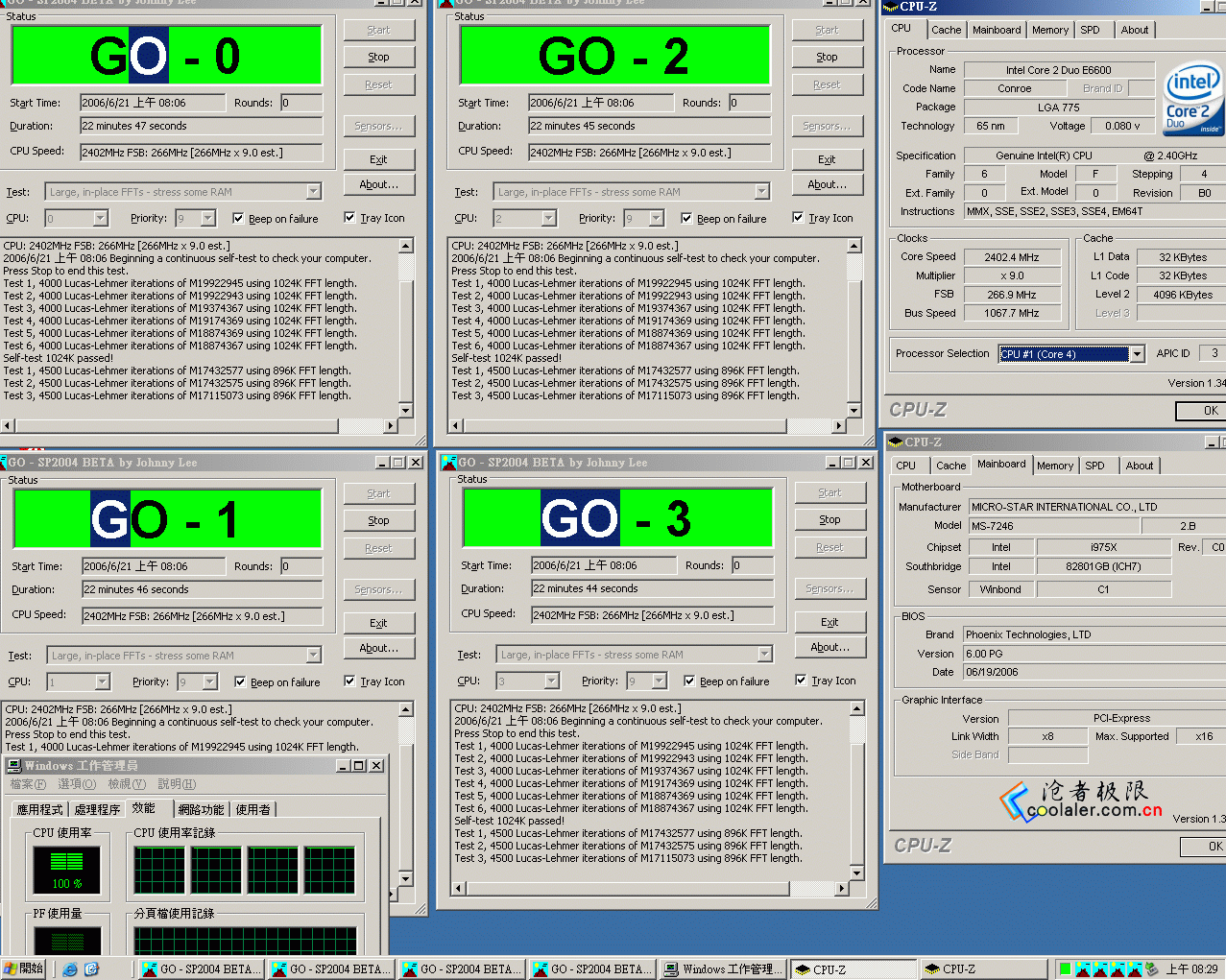
Task: Click 'Self-test 1024K passed!' in GO-0 log
Action: [58, 358]
